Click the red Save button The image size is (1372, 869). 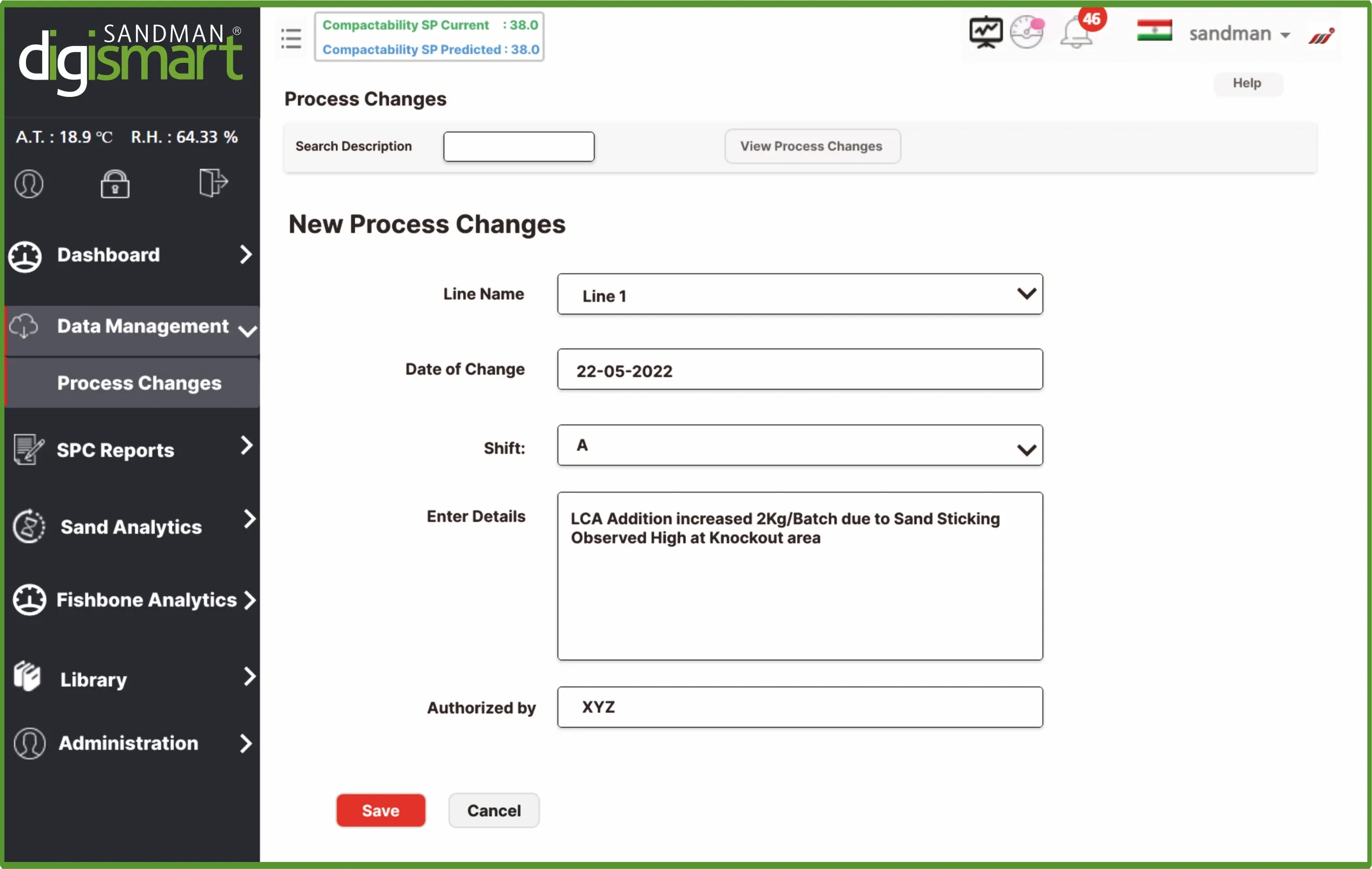[x=380, y=810]
